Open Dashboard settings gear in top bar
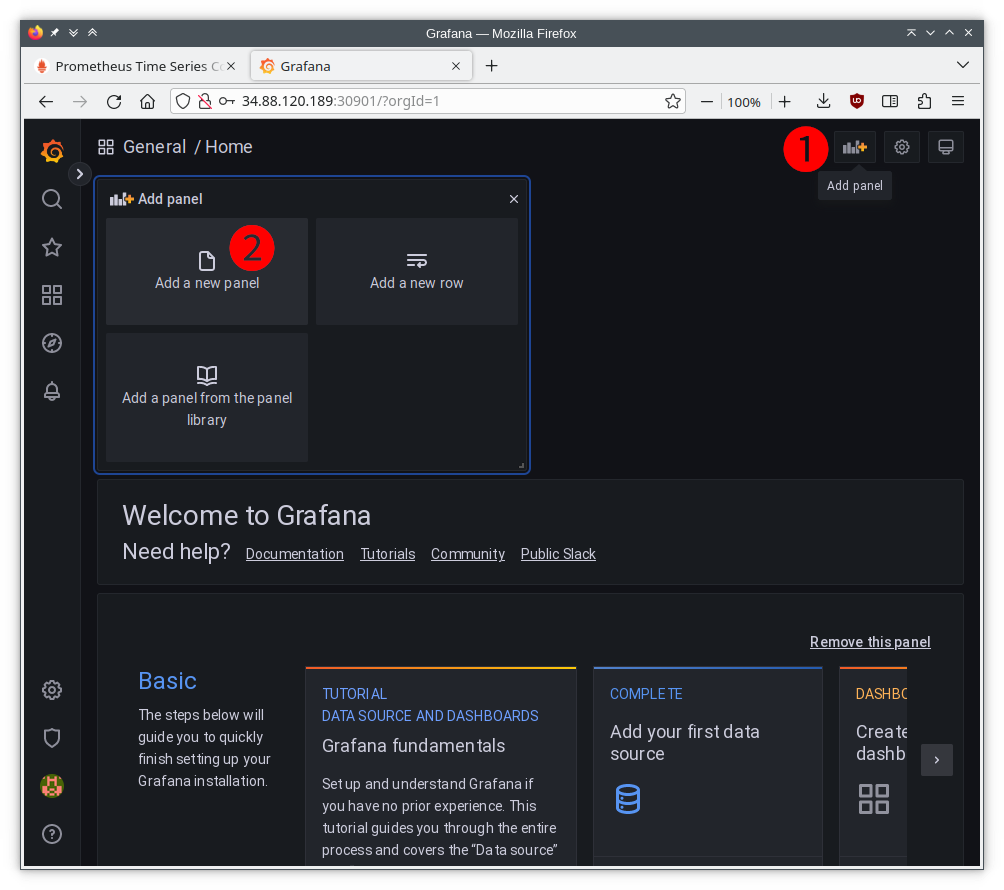 [x=902, y=147]
